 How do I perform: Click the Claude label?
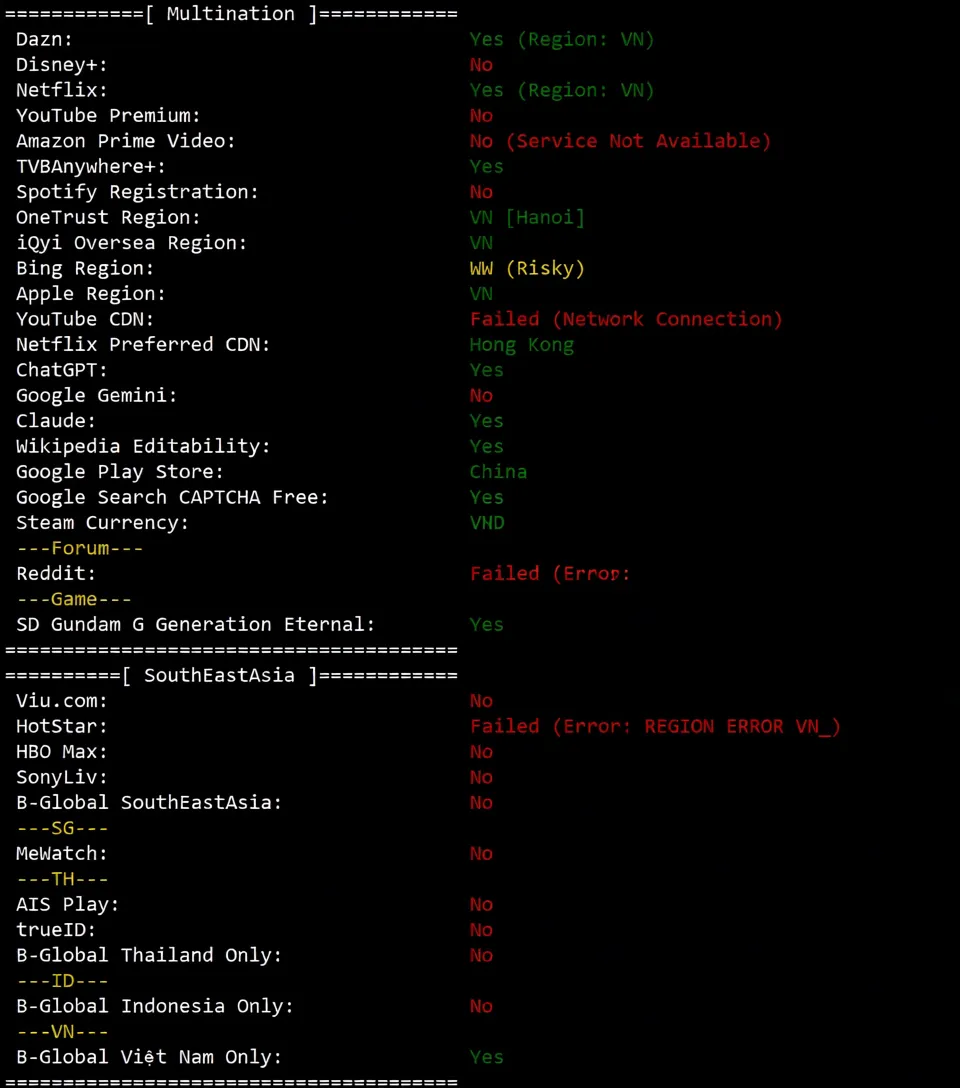[x=56, y=421]
